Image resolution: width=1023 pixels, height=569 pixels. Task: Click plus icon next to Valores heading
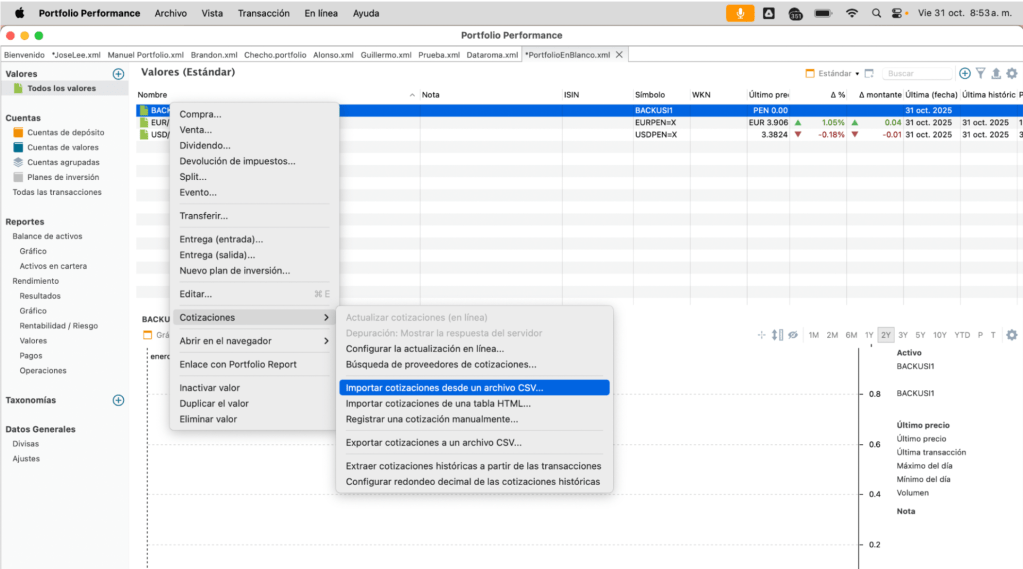point(118,74)
